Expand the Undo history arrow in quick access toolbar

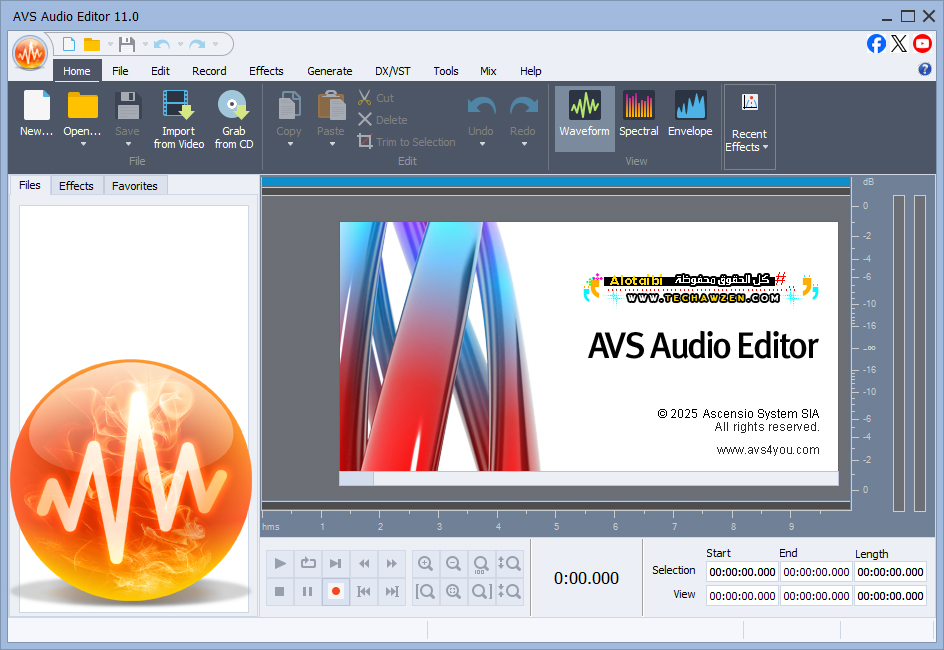180,45
